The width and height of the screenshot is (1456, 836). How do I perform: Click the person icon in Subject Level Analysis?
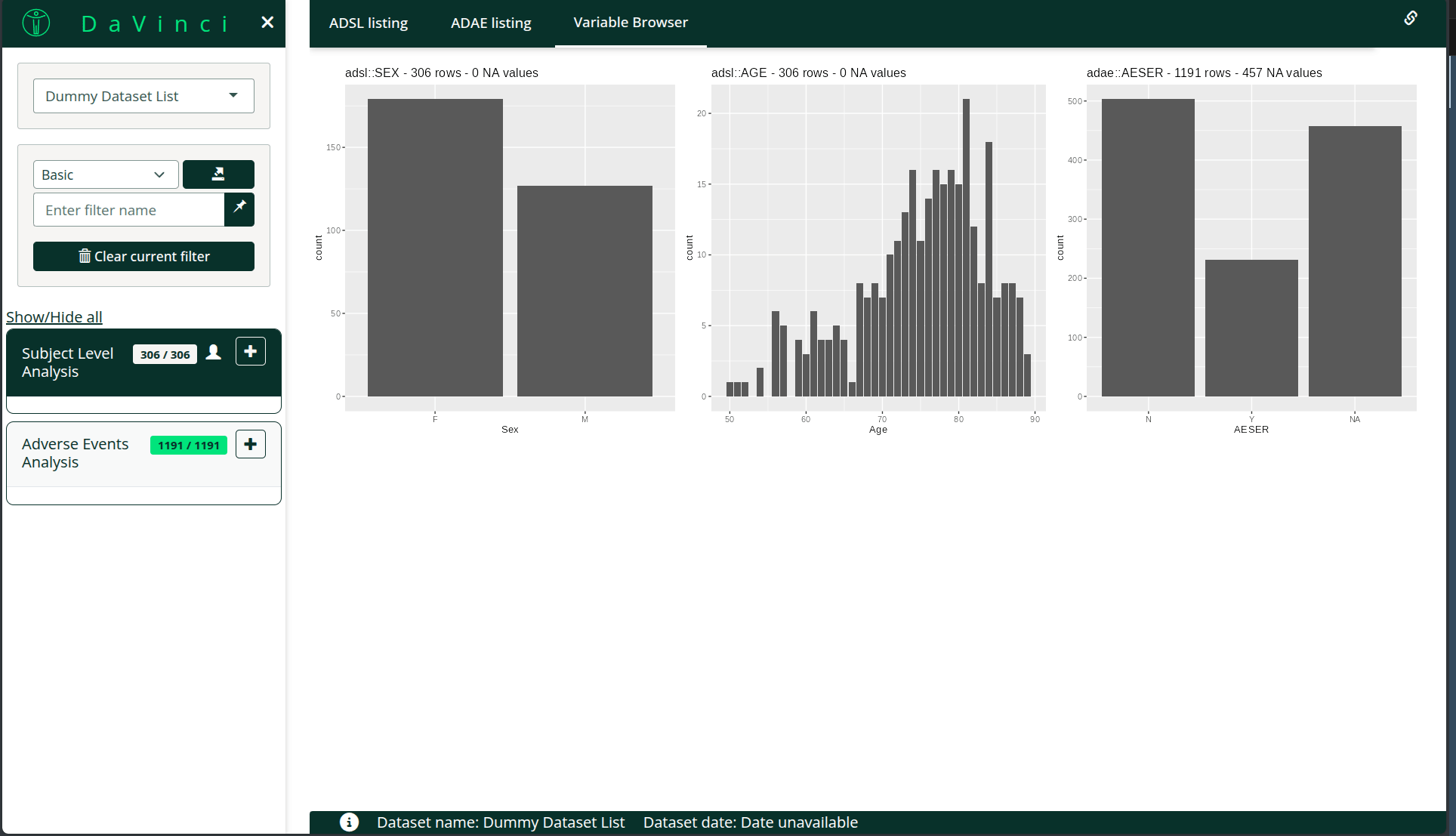[x=214, y=353]
